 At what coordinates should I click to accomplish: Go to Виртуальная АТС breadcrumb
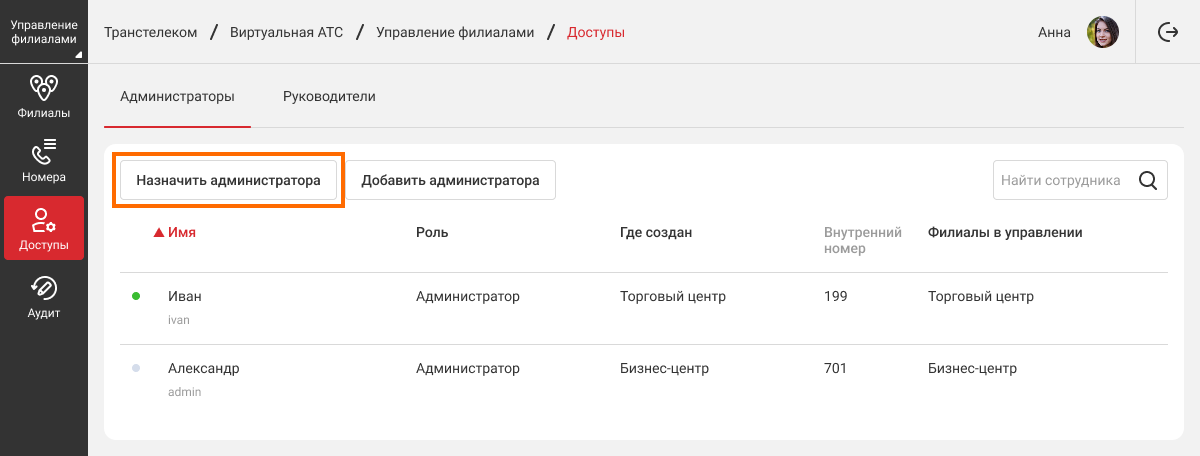pyautogui.click(x=287, y=32)
